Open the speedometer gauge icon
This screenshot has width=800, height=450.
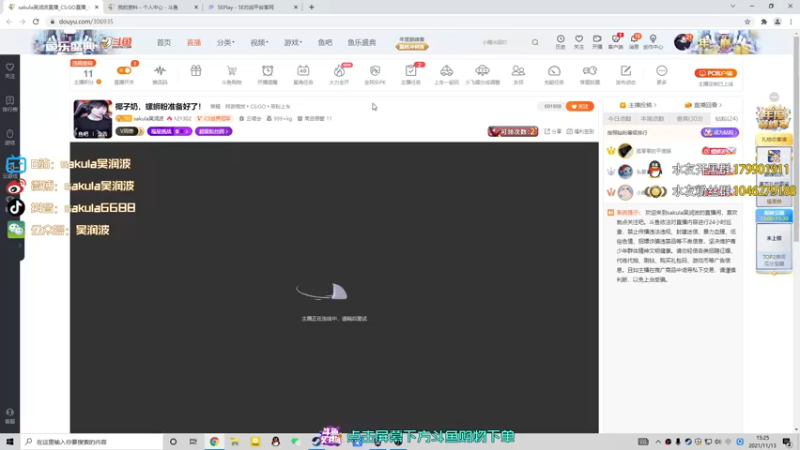(554, 71)
